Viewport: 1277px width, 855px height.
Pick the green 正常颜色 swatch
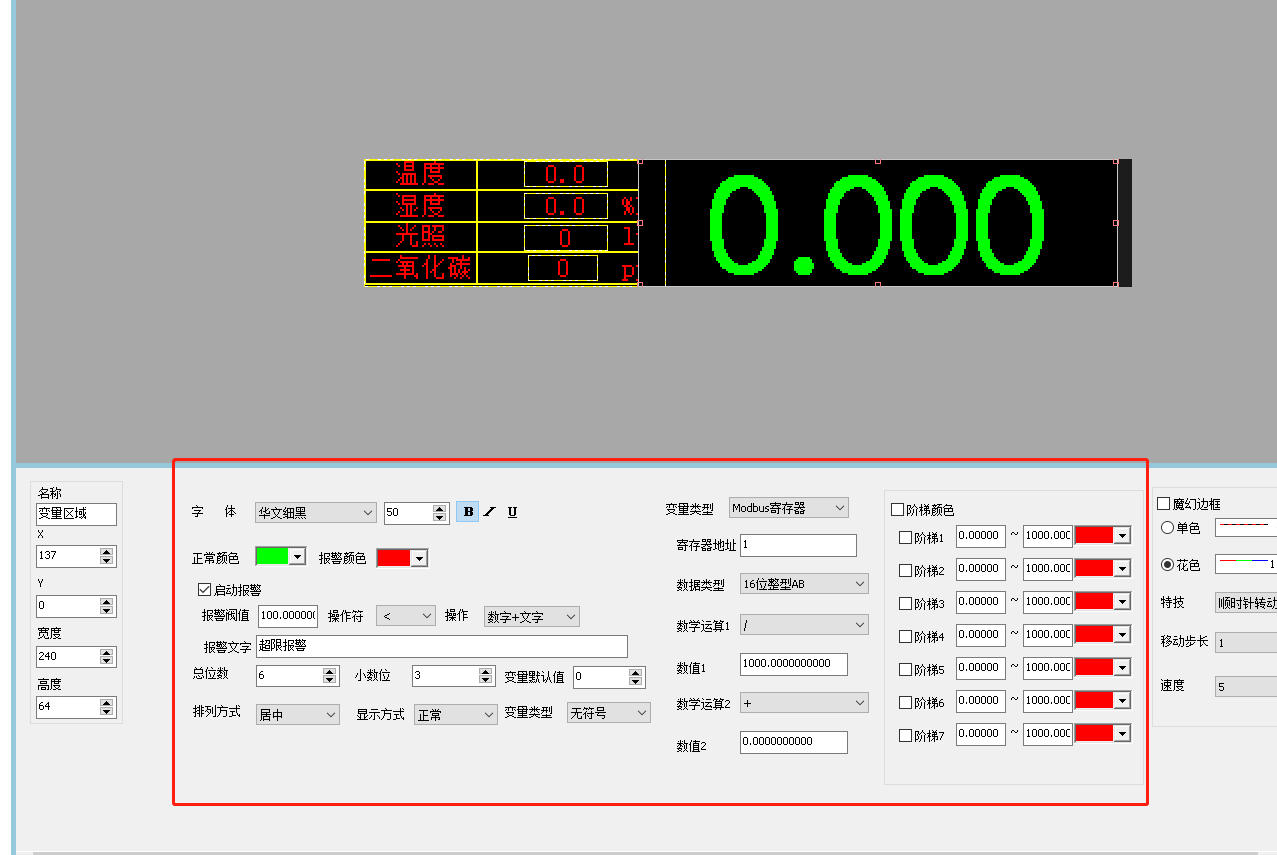[x=280, y=557]
